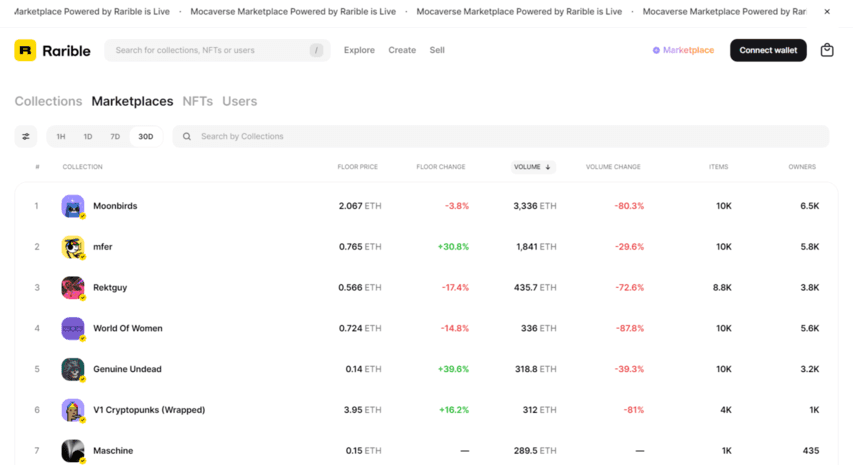Select the 7D time range
The image size is (853, 465).
(x=115, y=137)
